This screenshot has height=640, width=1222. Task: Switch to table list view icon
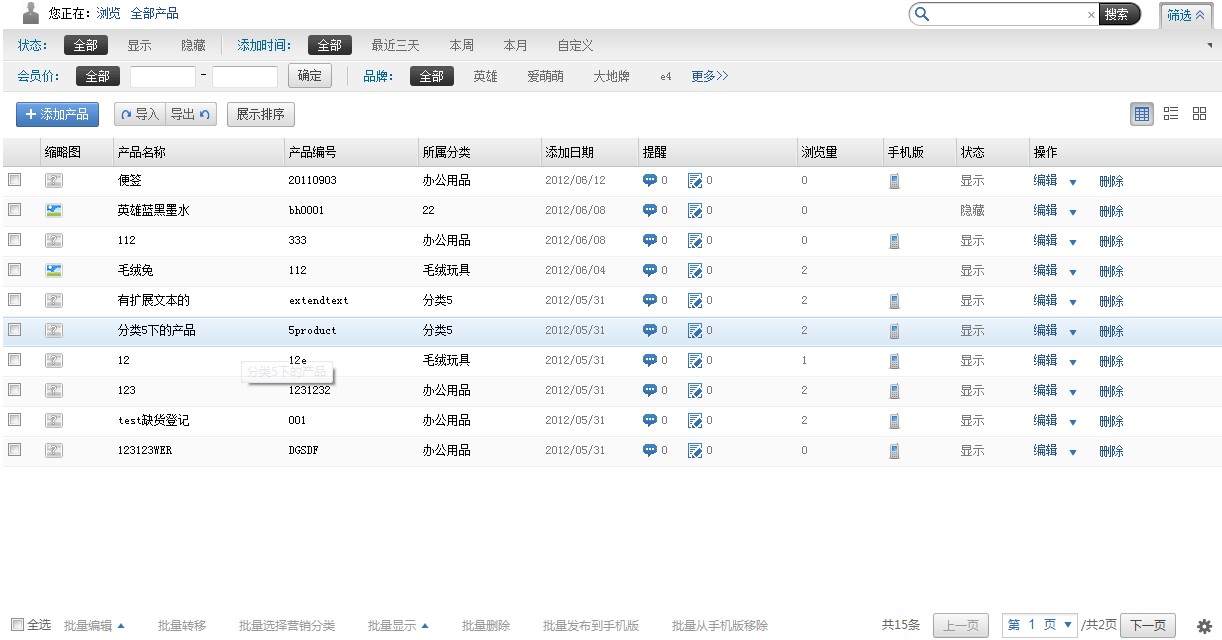[x=1142, y=114]
